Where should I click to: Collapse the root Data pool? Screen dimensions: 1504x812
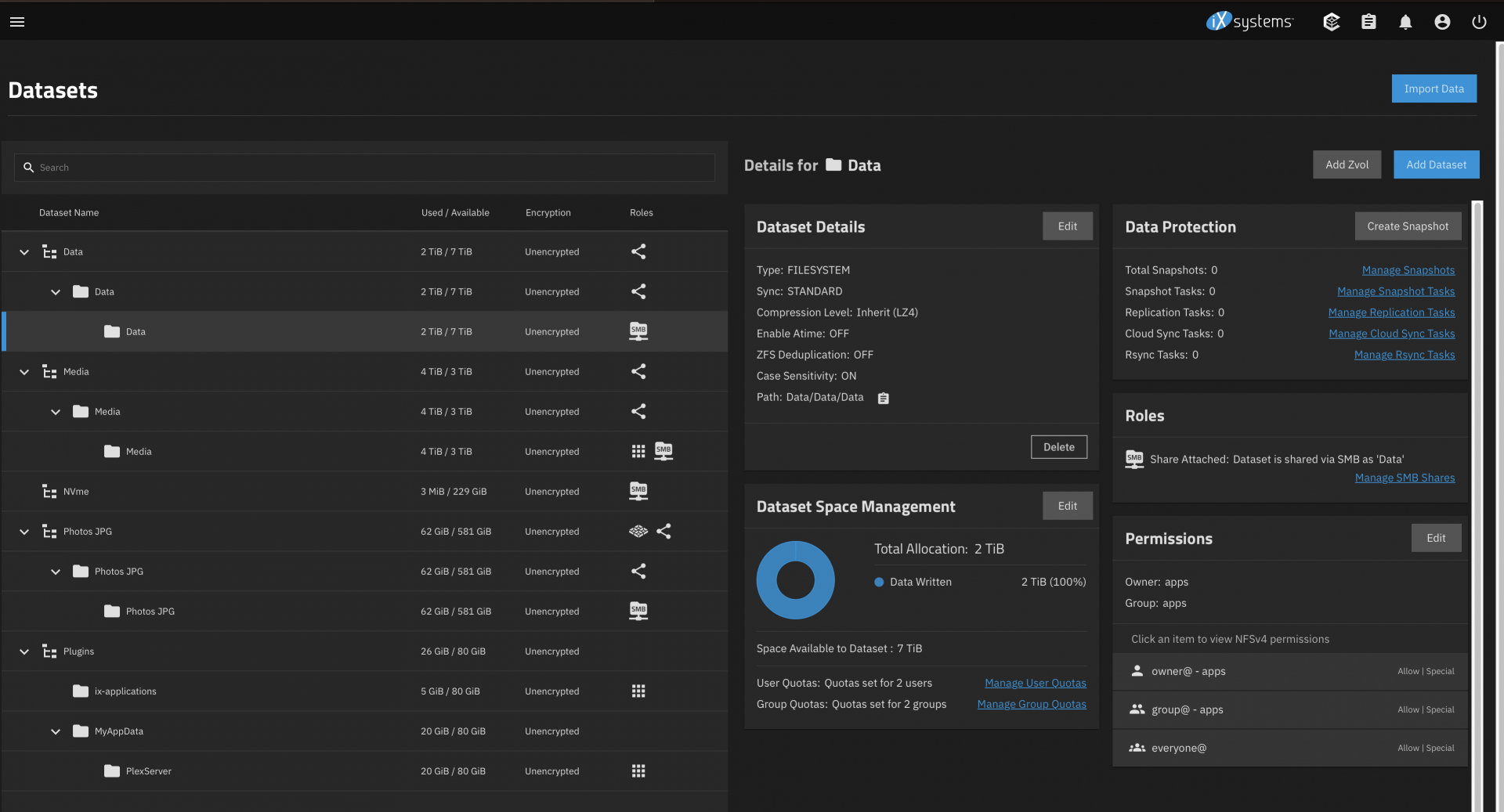coord(24,252)
